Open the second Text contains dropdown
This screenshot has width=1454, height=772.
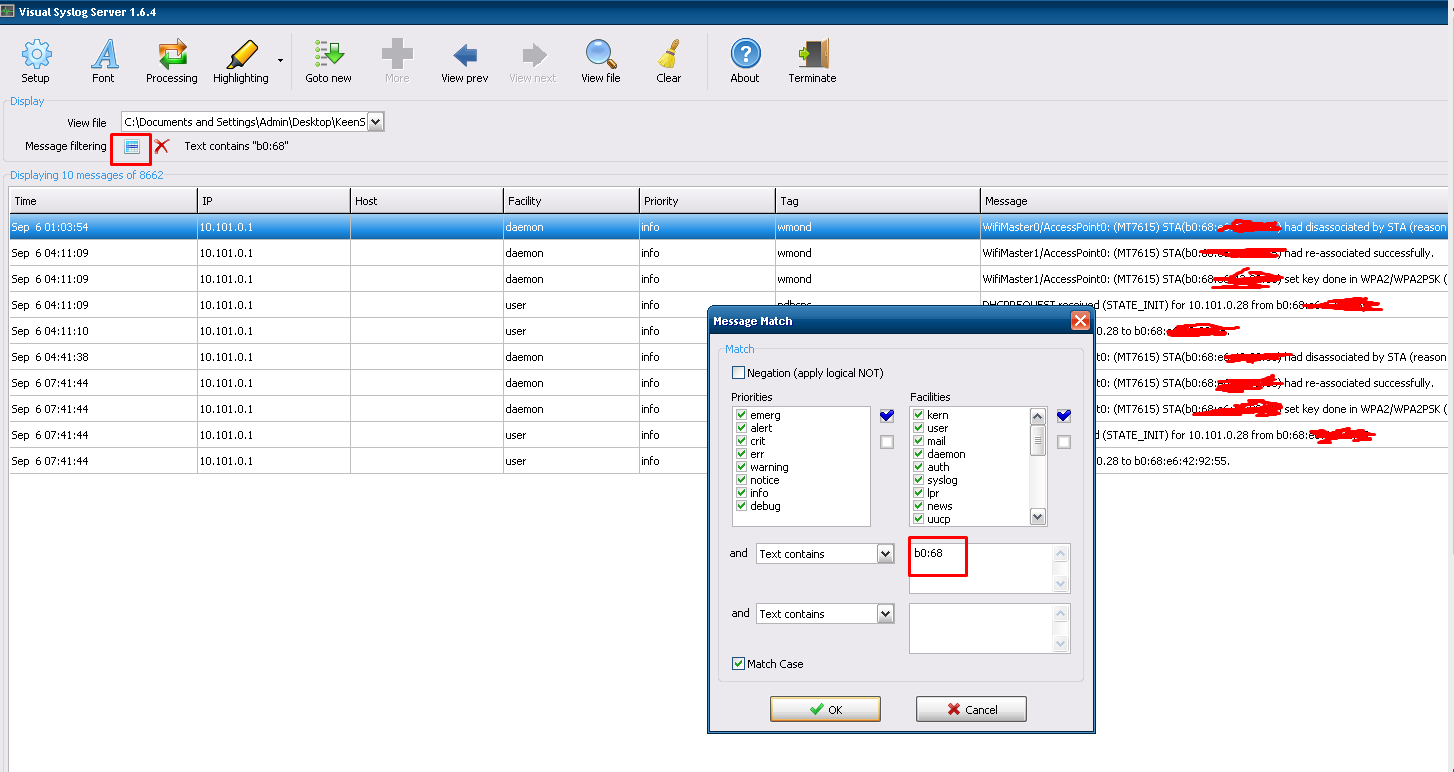point(885,614)
